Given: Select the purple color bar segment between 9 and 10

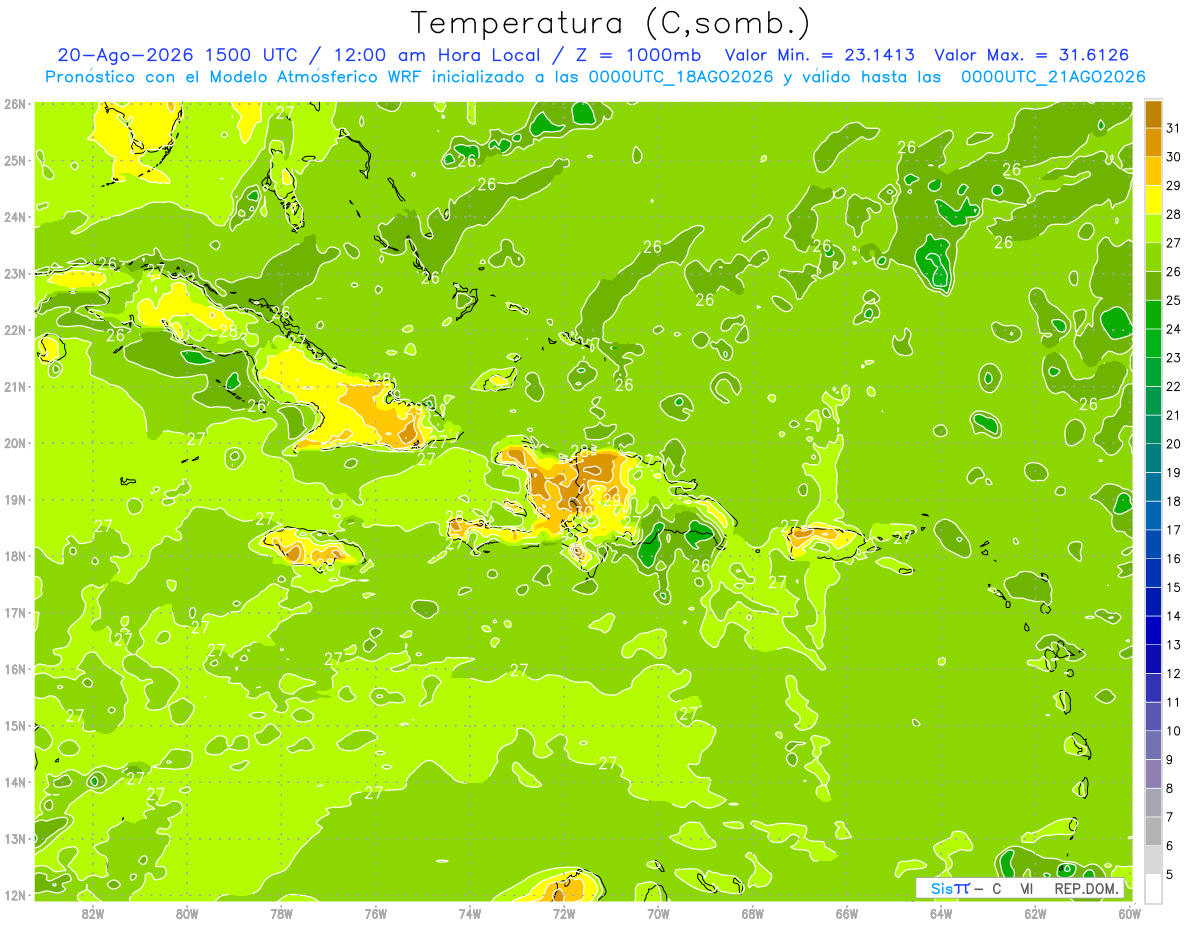Looking at the screenshot, I should click(x=1153, y=745).
